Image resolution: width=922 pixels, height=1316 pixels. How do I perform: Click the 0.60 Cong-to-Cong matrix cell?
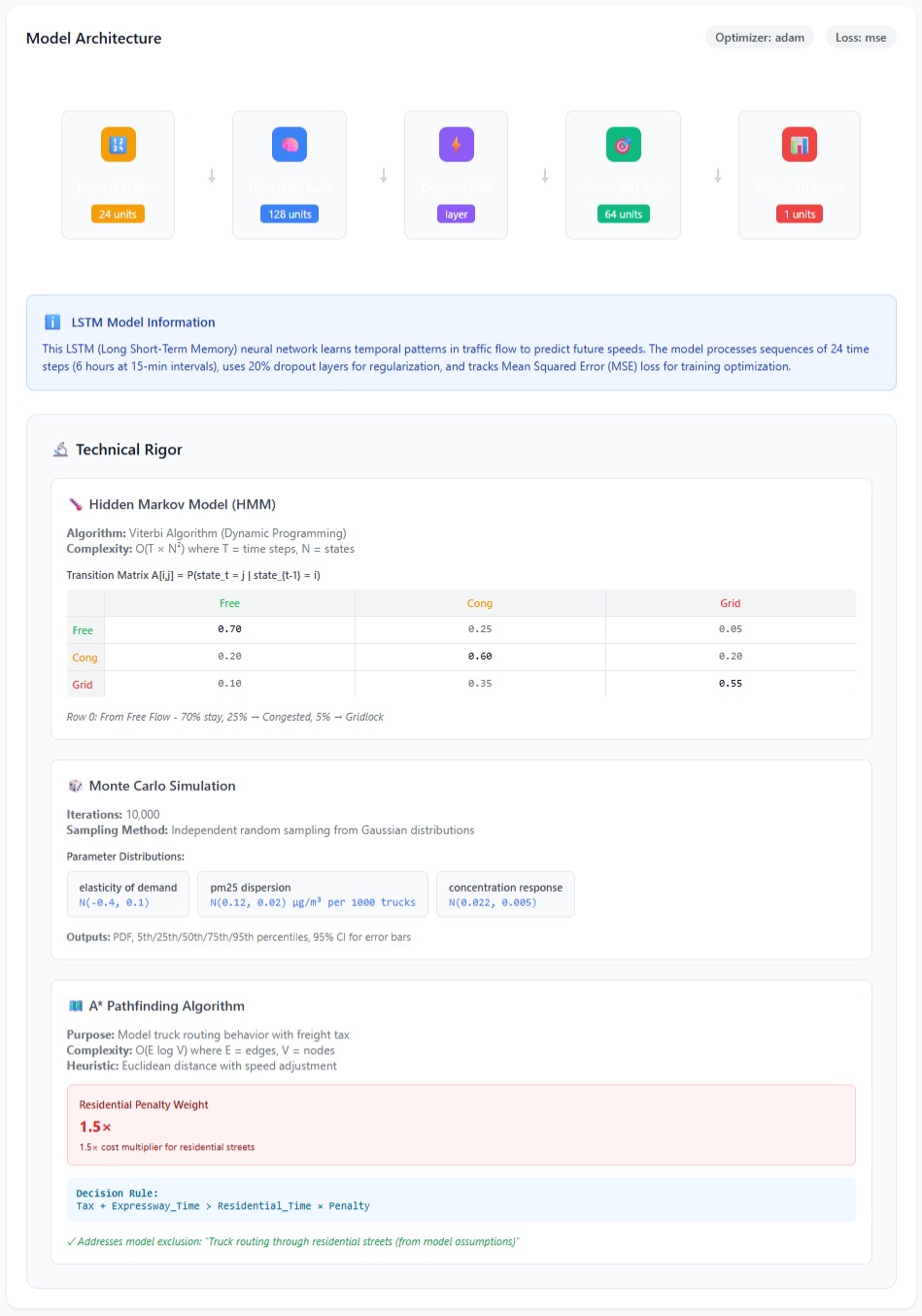[480, 657]
